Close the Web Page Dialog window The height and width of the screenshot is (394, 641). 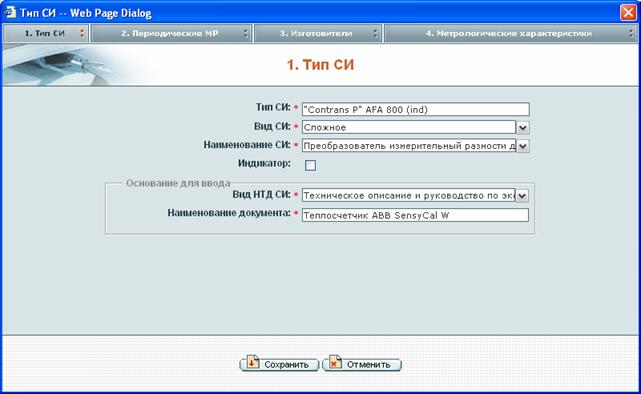(x=628, y=12)
